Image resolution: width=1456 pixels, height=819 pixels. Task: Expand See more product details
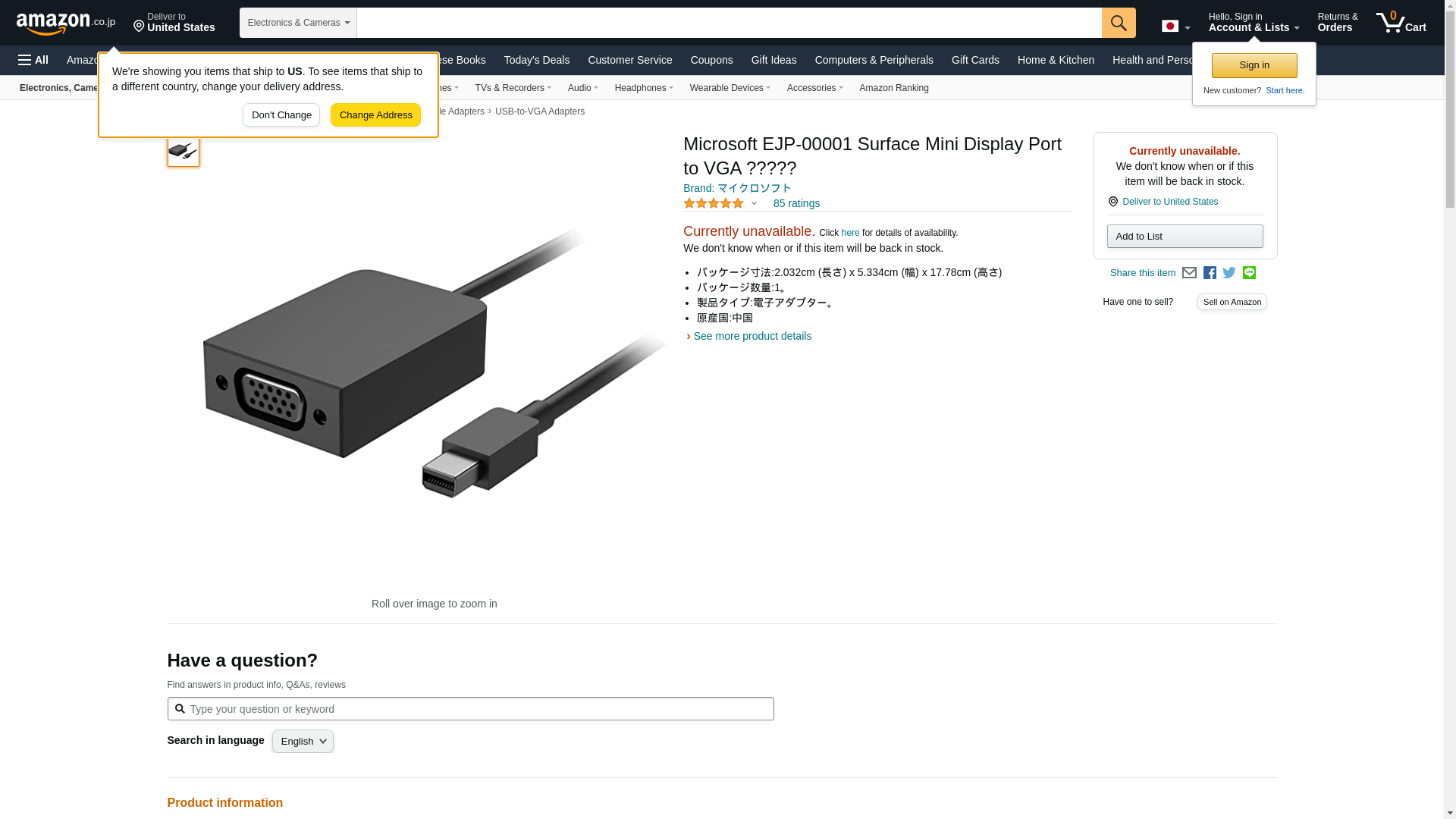click(x=752, y=336)
